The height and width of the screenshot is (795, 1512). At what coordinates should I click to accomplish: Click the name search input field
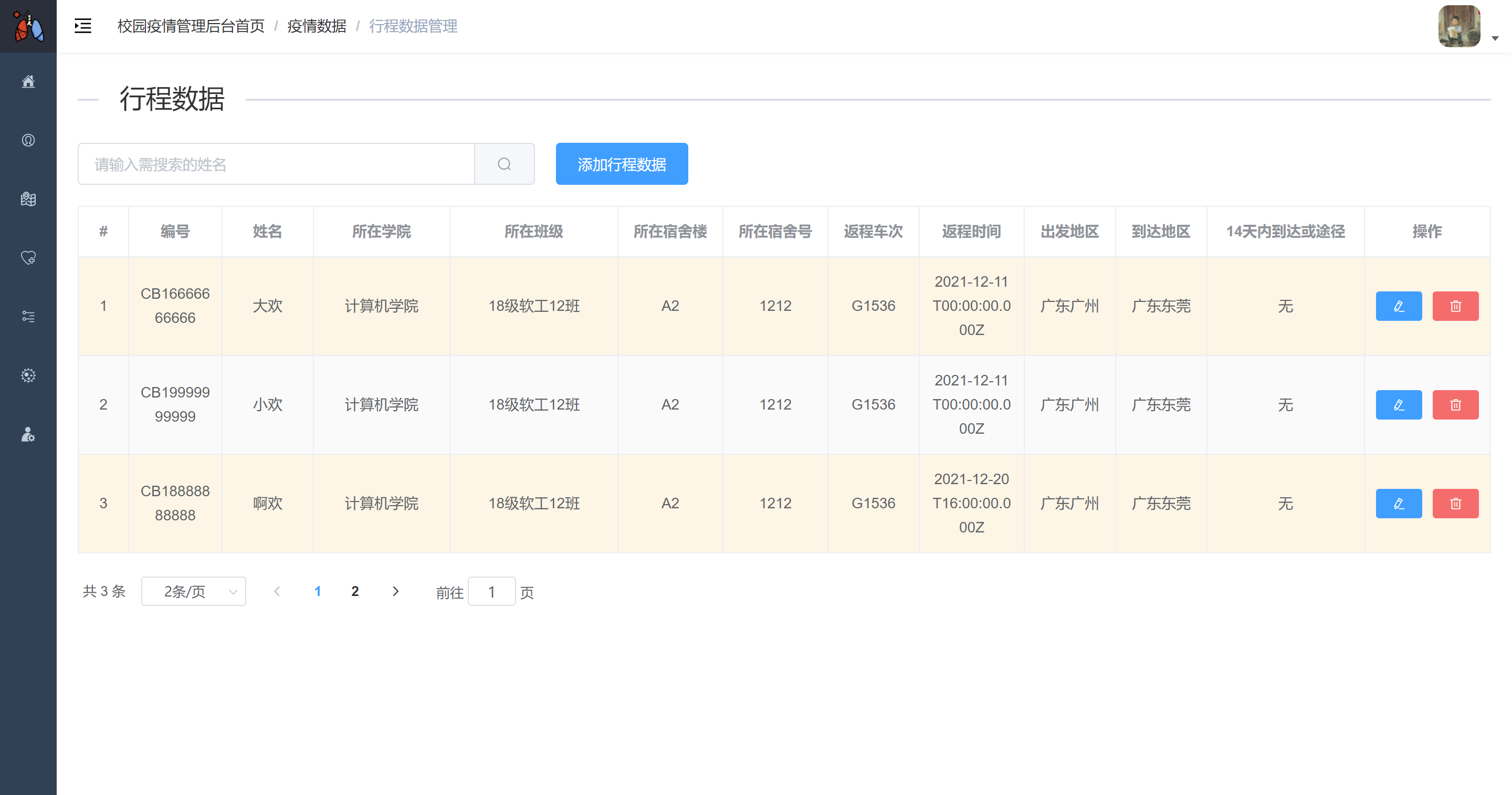pyautogui.click(x=276, y=164)
